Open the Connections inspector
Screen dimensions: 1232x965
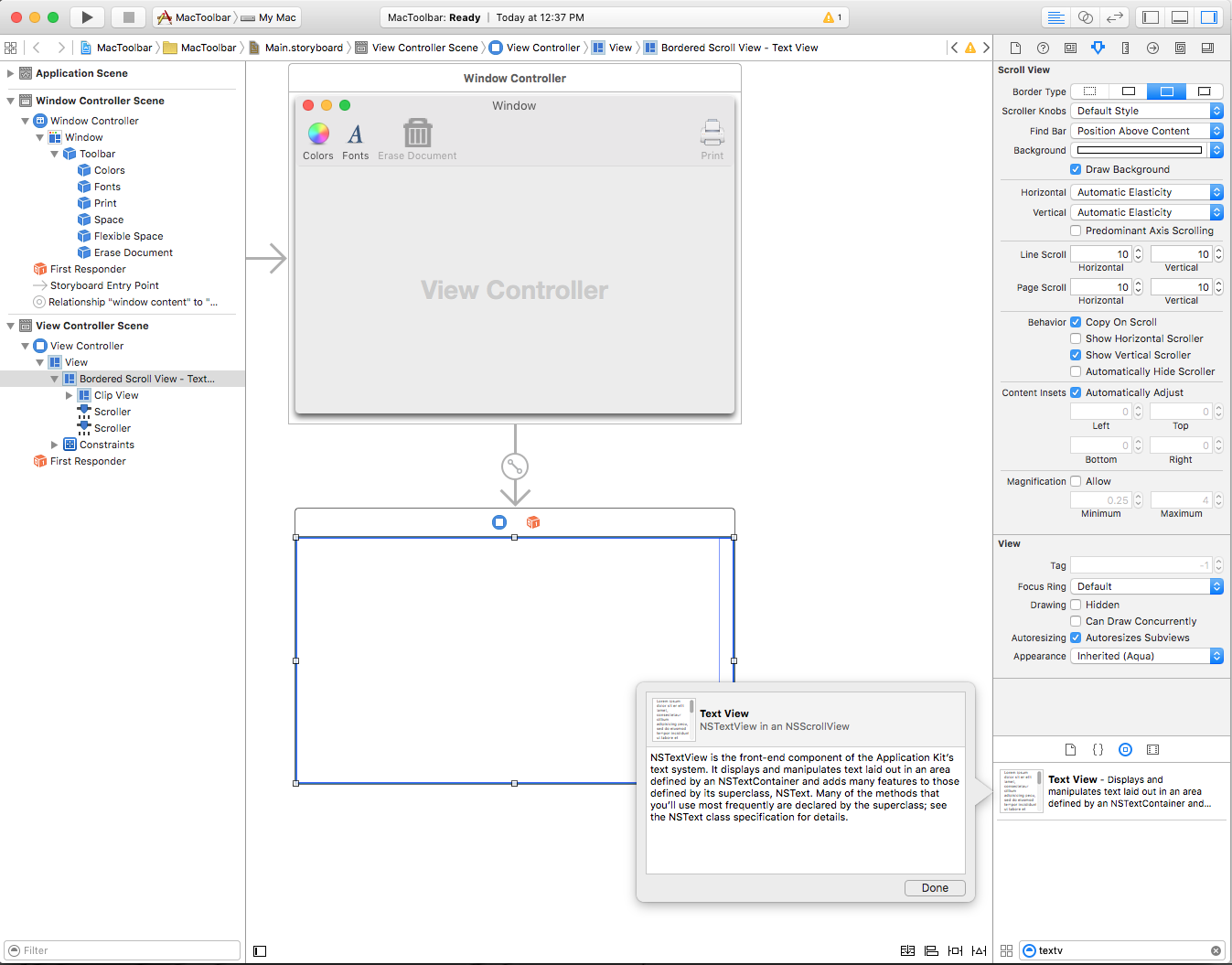click(x=1152, y=48)
